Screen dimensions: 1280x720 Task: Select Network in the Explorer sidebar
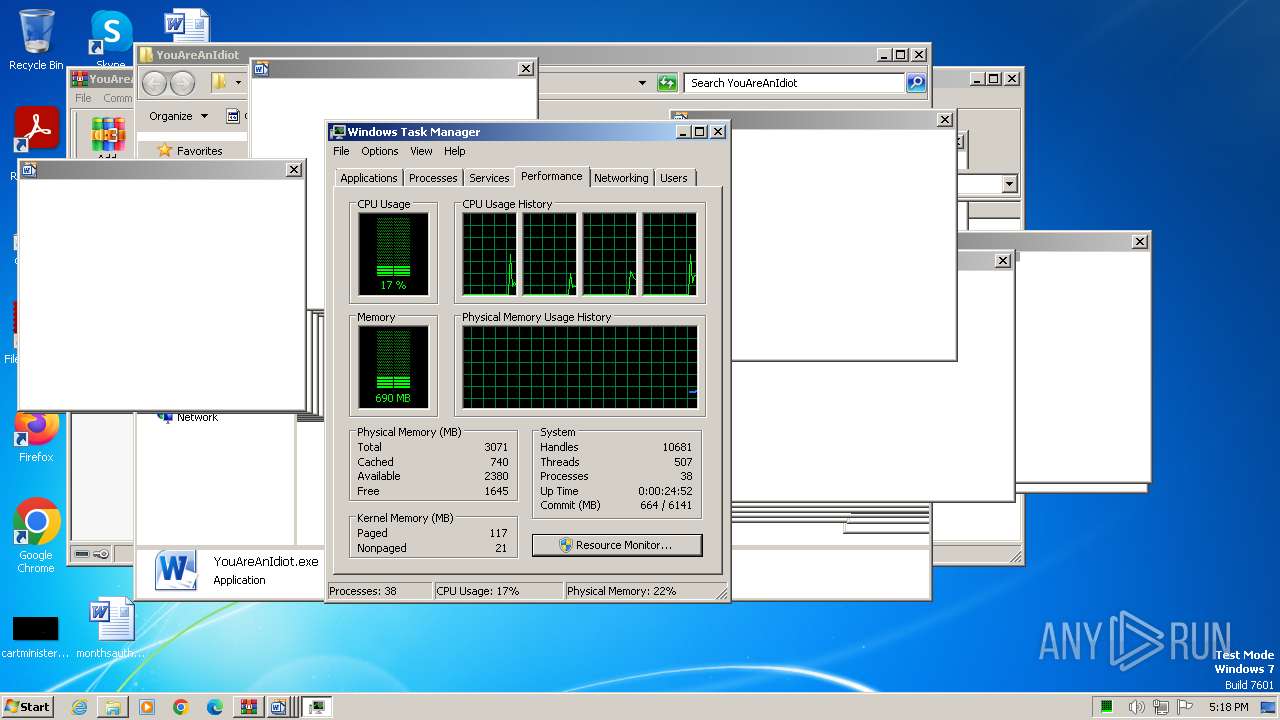(x=197, y=417)
